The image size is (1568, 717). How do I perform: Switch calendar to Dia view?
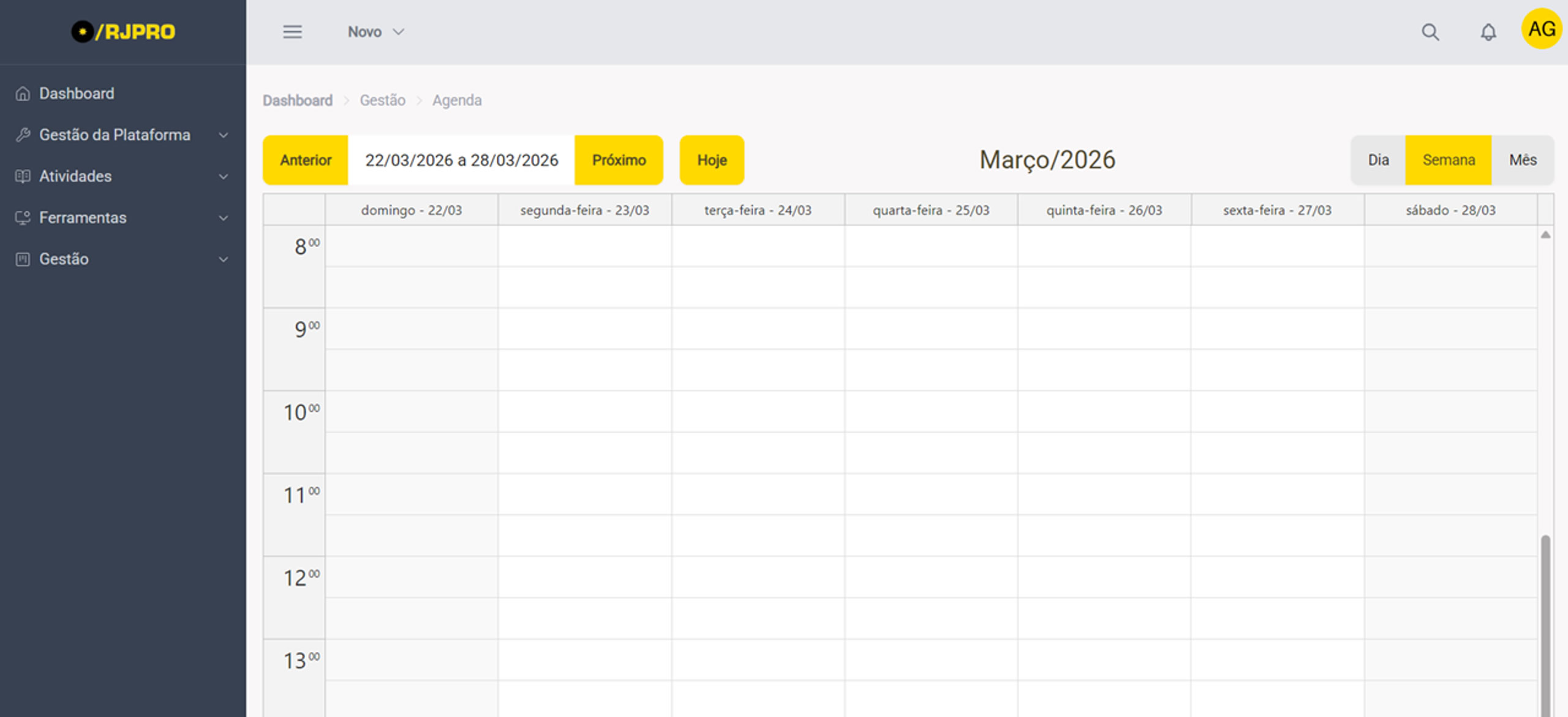(1378, 160)
